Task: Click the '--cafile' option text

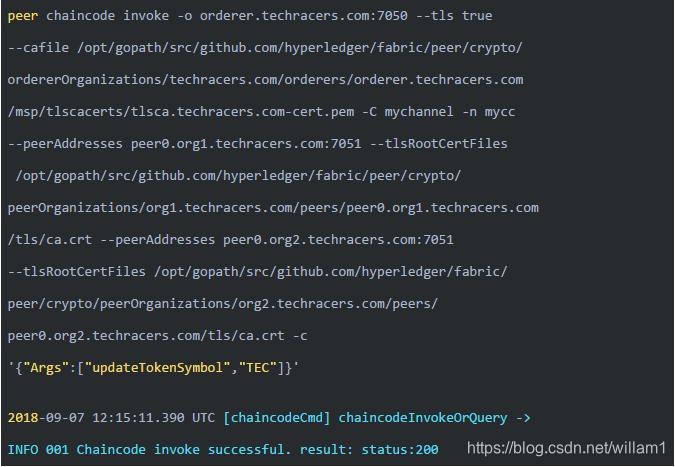Action: click(38, 48)
